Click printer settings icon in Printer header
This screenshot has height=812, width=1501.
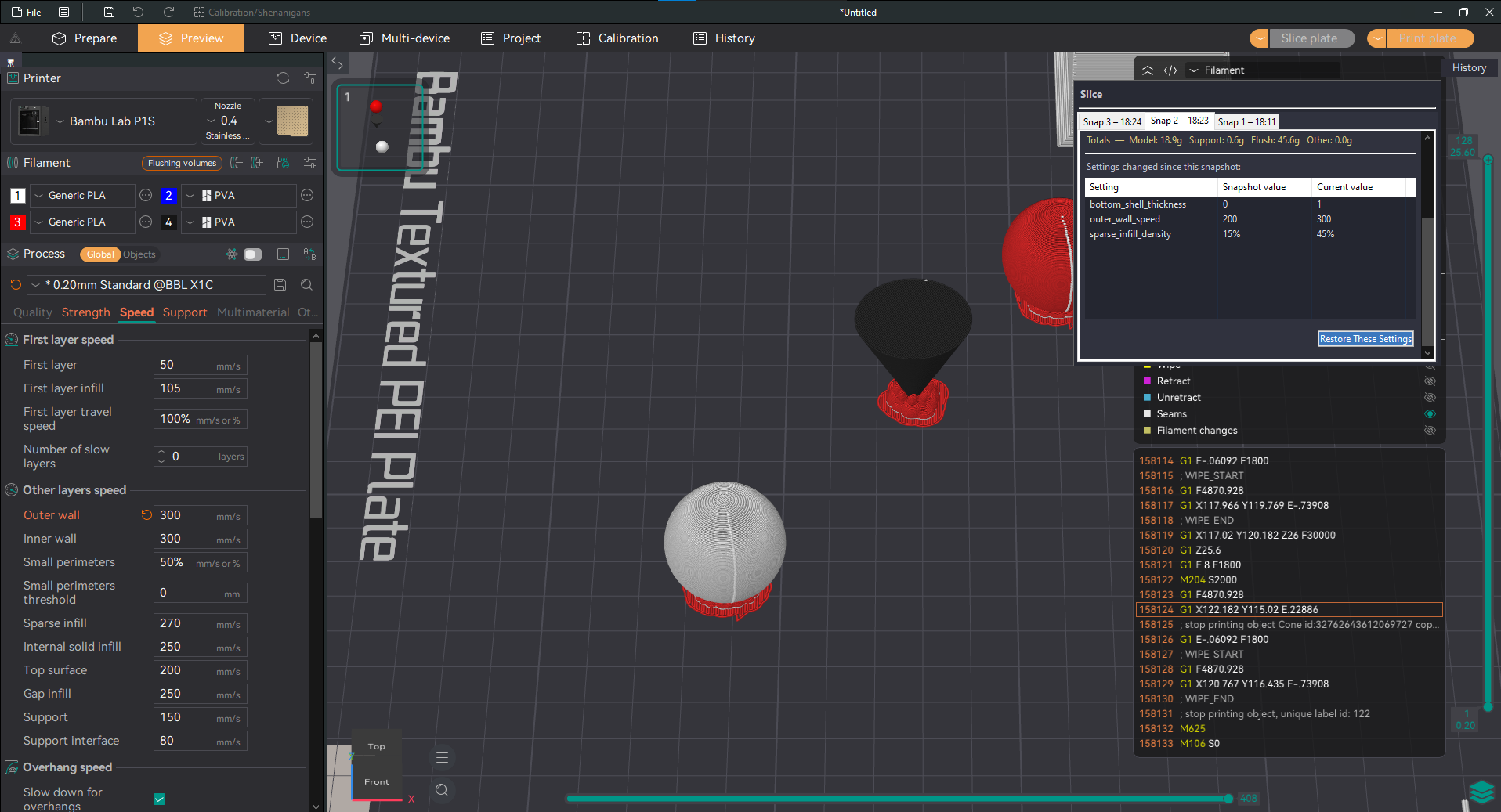310,78
